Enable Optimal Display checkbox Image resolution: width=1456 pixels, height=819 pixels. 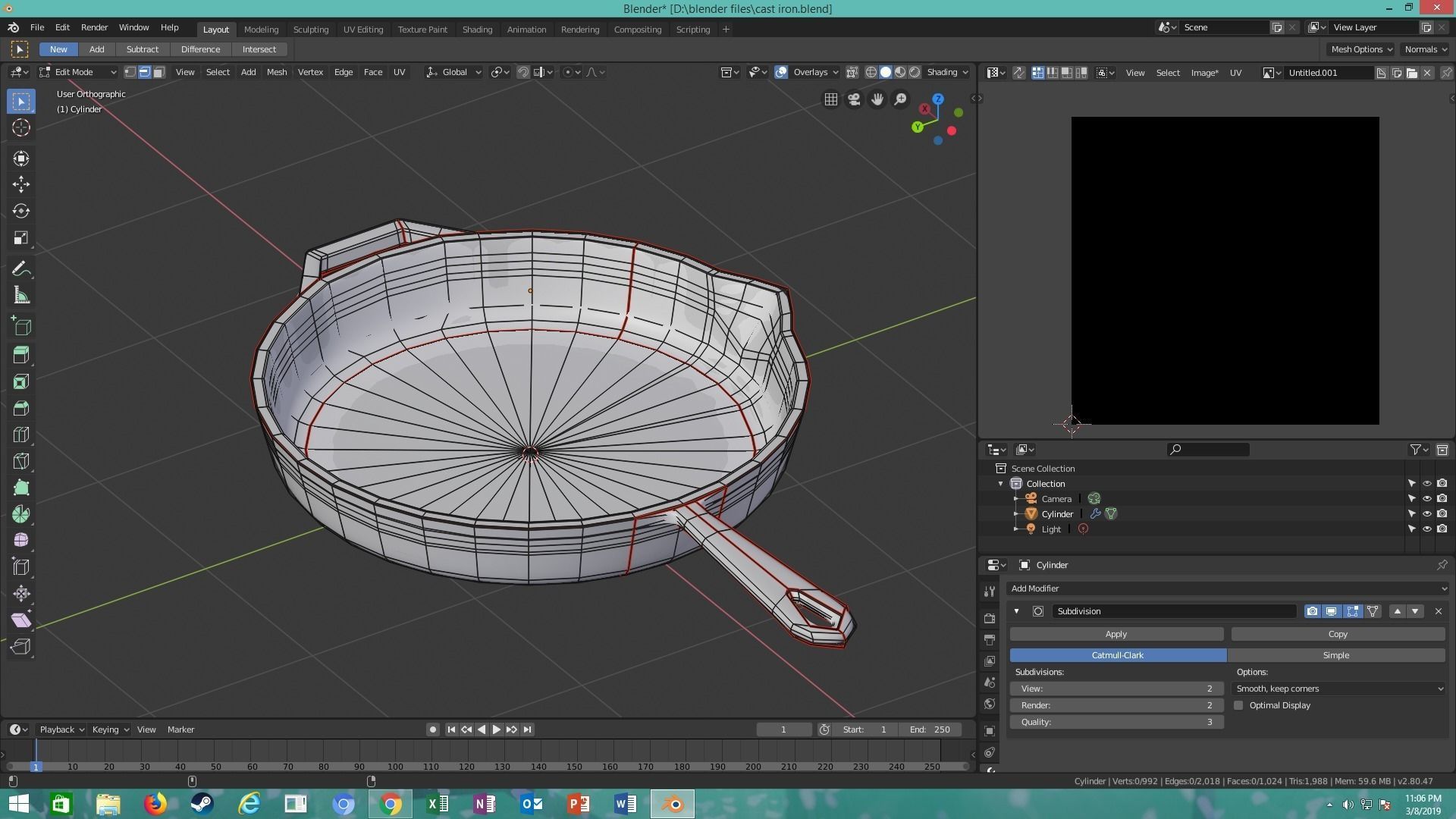(1238, 705)
